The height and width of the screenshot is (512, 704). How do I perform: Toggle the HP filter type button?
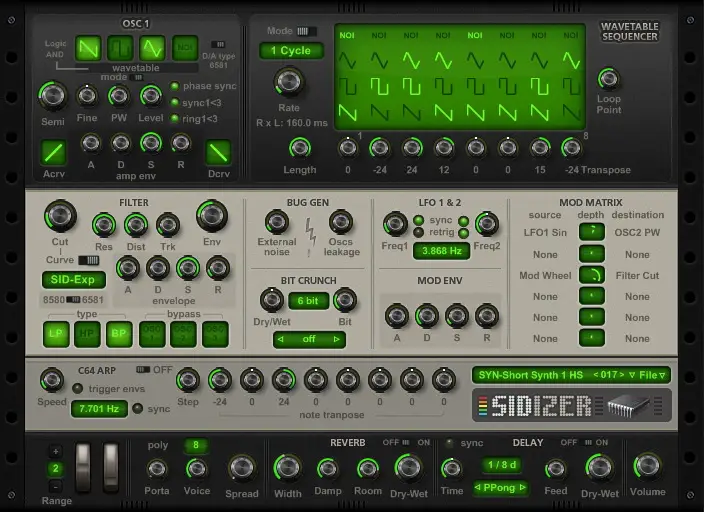pos(87,334)
